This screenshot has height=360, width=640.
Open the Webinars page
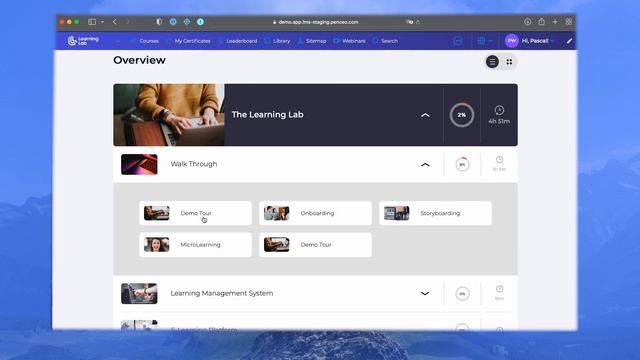tap(350, 41)
